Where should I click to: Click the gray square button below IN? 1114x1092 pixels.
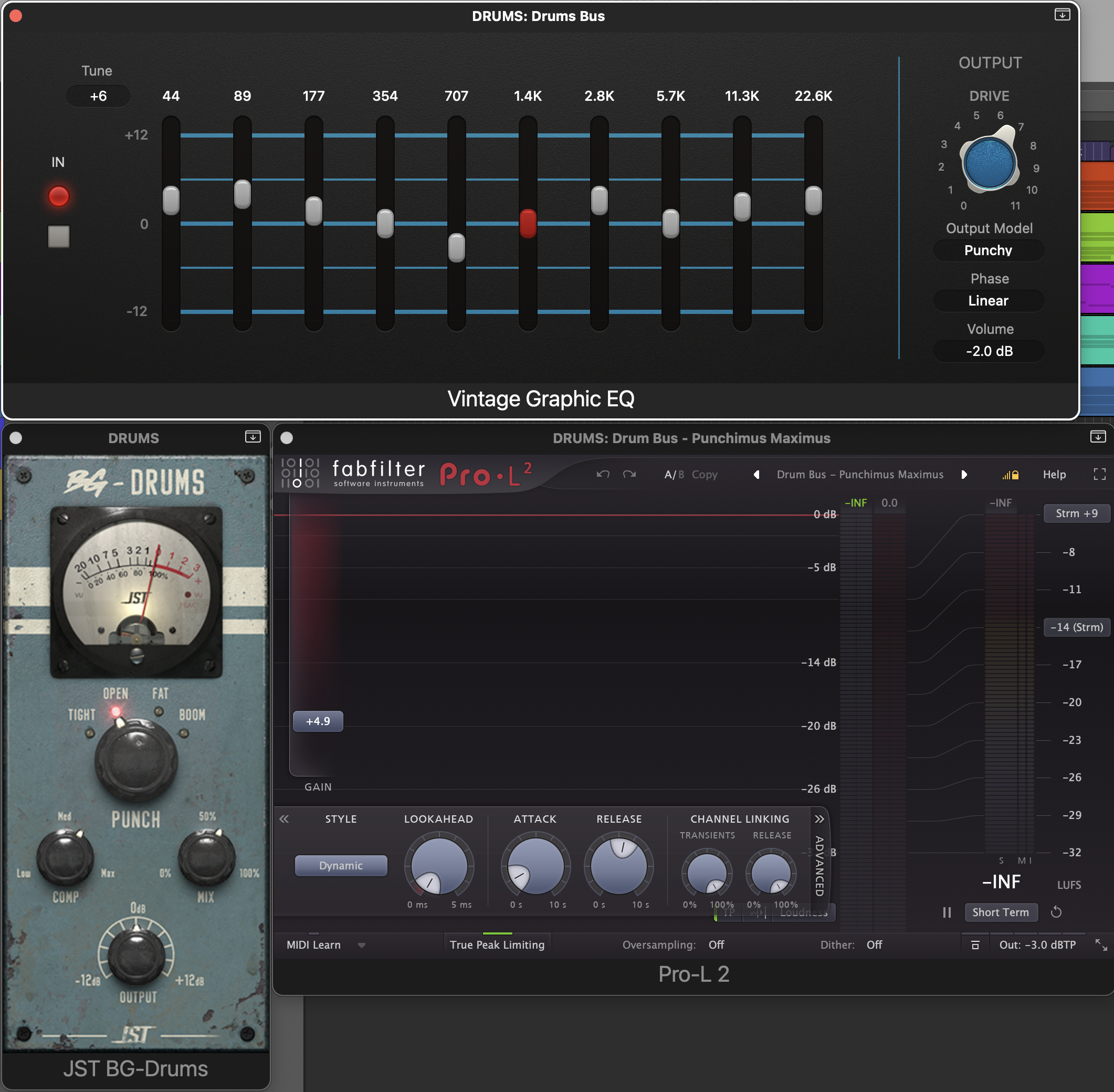point(58,236)
